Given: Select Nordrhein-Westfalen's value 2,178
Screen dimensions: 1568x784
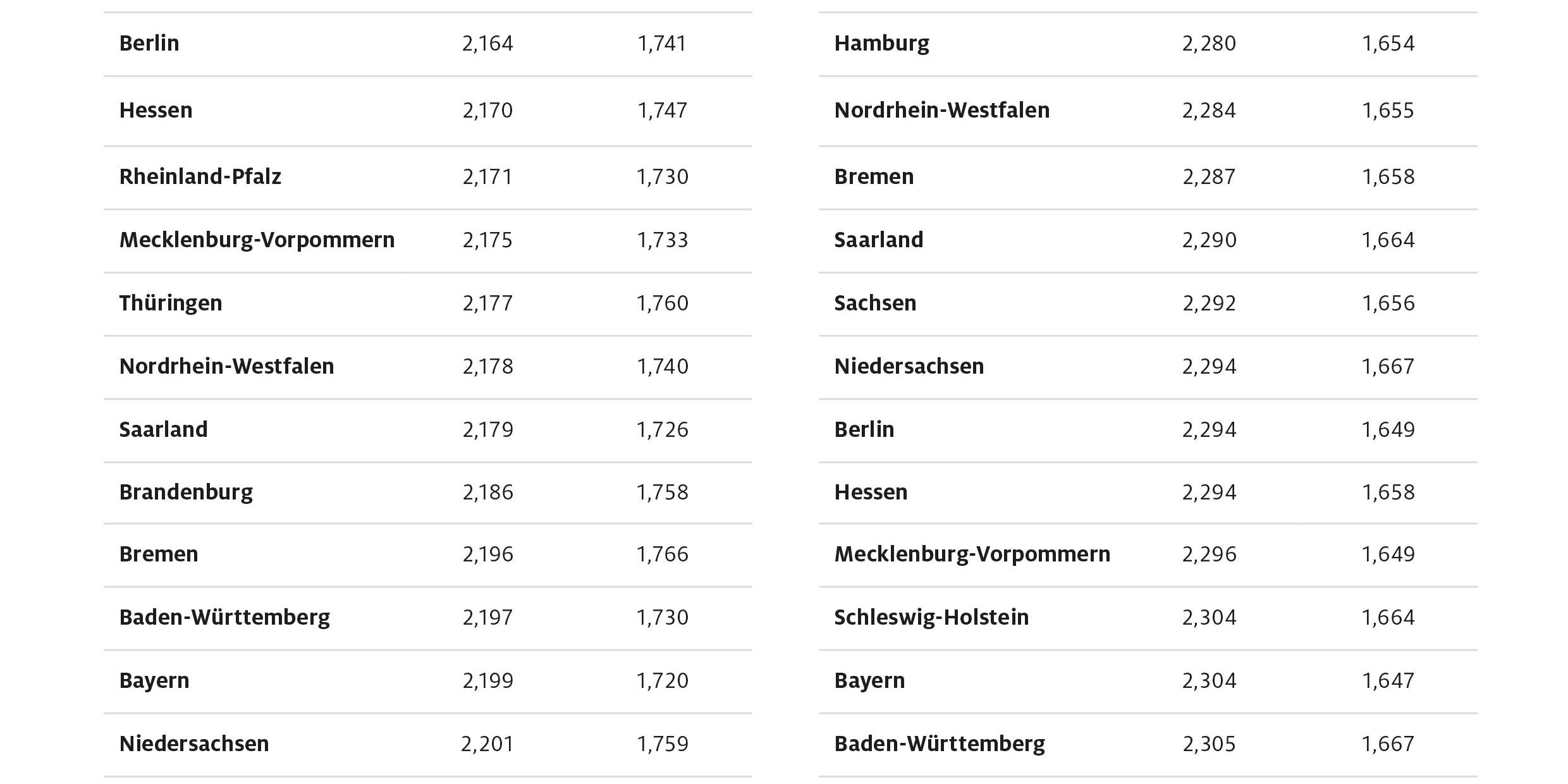Looking at the screenshot, I should click(x=487, y=367).
